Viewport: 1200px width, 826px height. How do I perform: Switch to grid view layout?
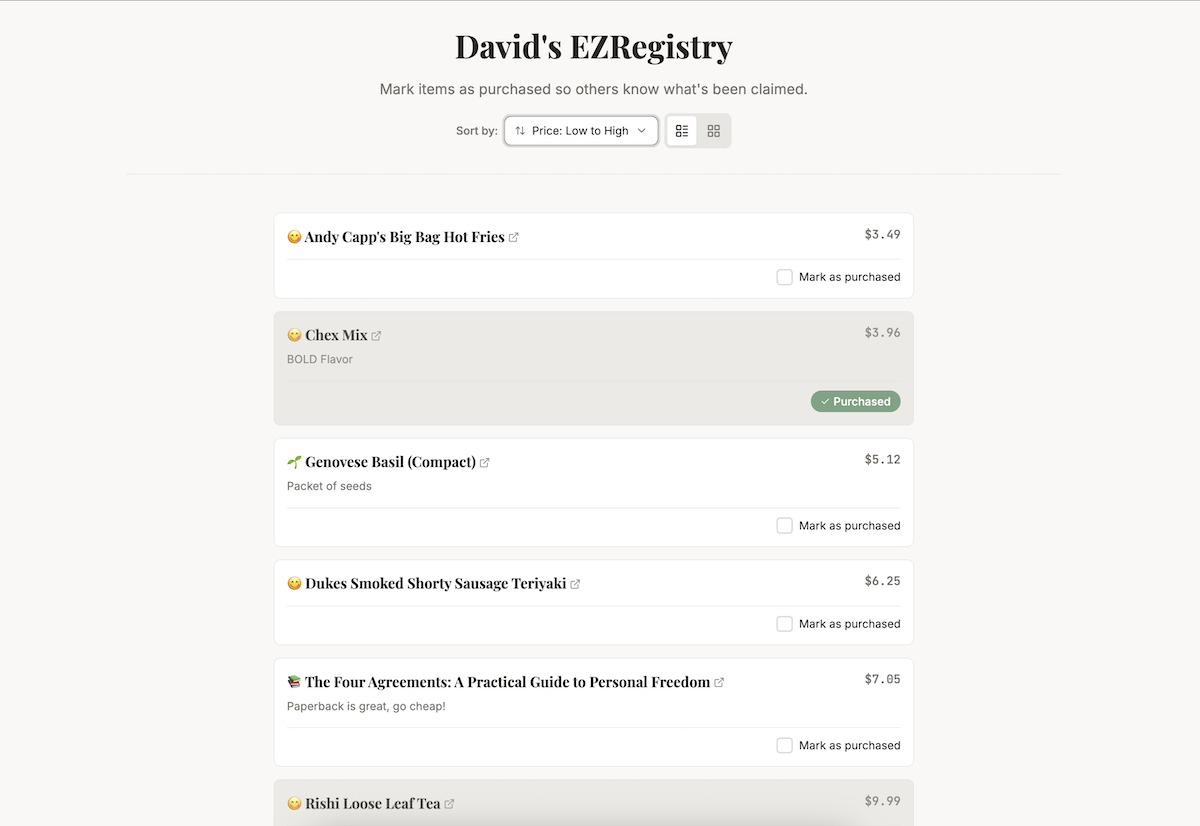[713, 130]
